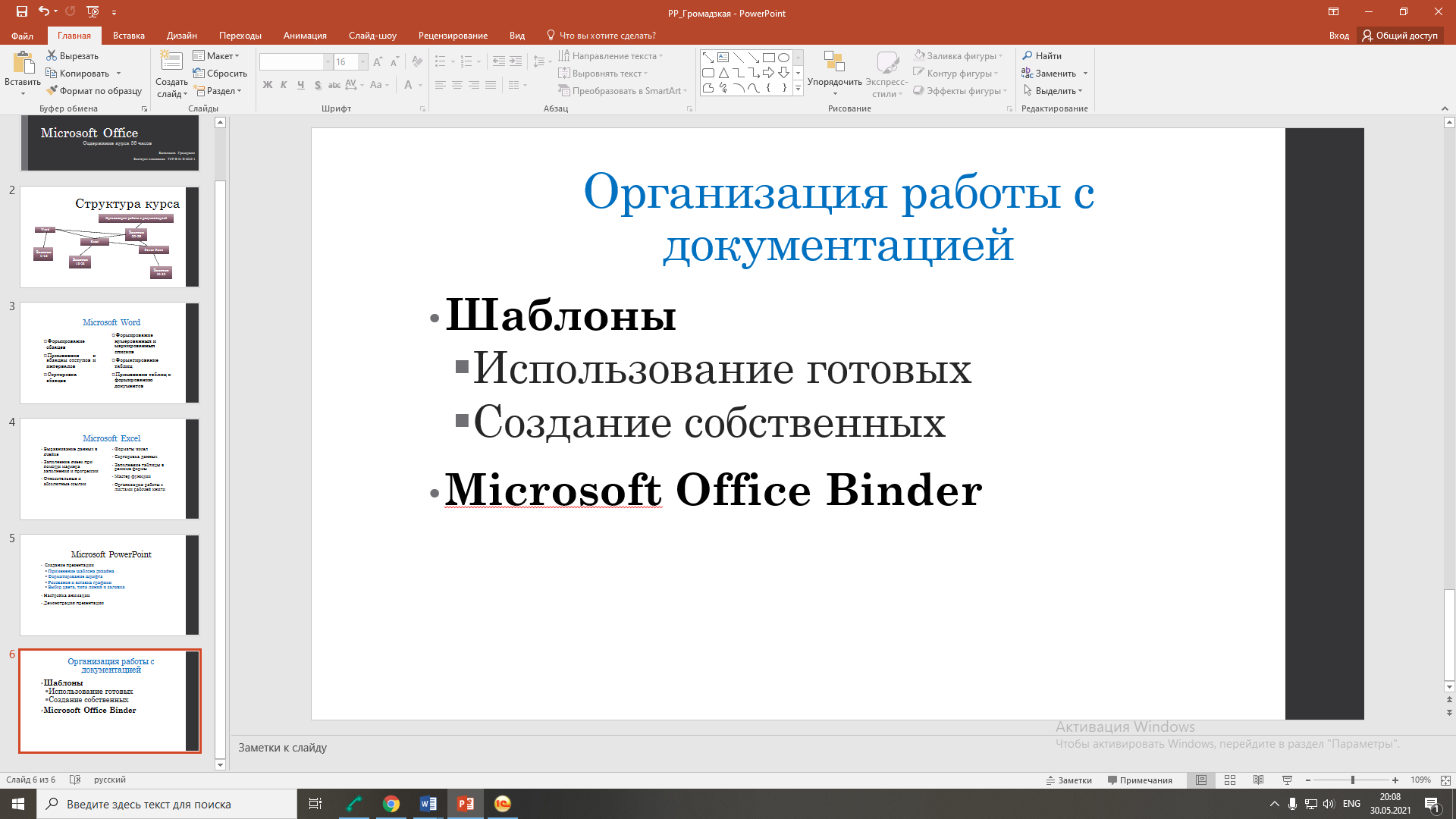This screenshot has width=1456, height=819.
Task: Open PowerPoint from Windows taskbar
Action: 466,804
